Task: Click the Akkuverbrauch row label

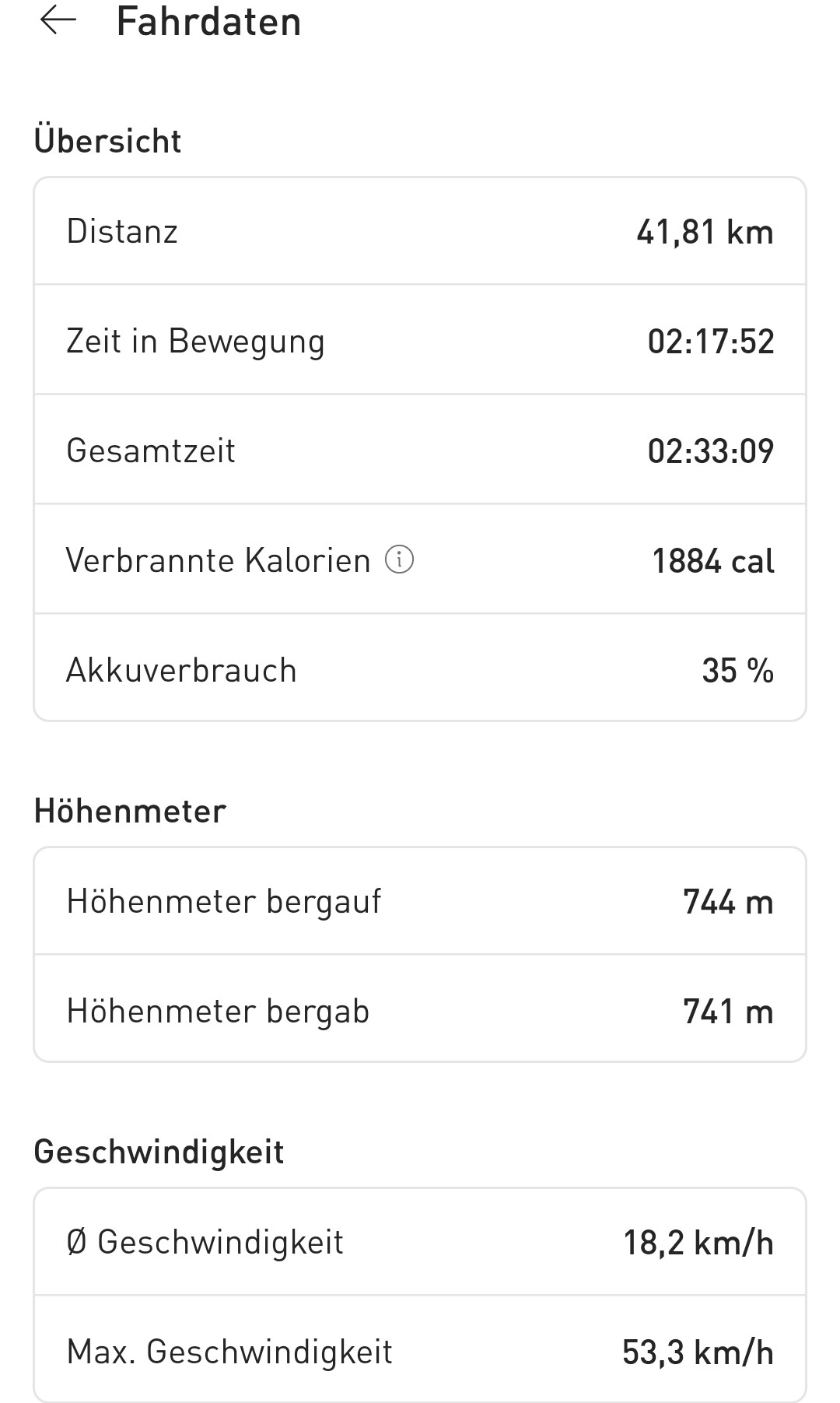Action: click(181, 671)
